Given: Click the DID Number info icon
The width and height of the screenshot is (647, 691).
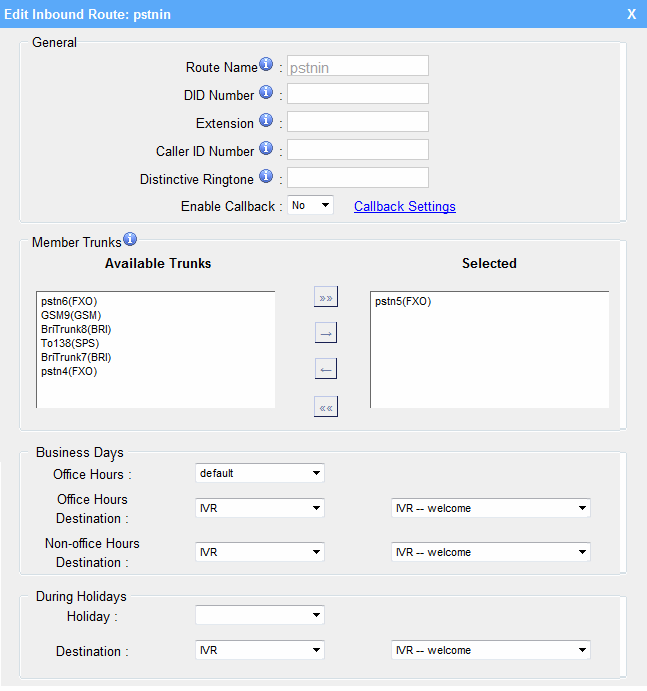Looking at the screenshot, I should point(266,93).
